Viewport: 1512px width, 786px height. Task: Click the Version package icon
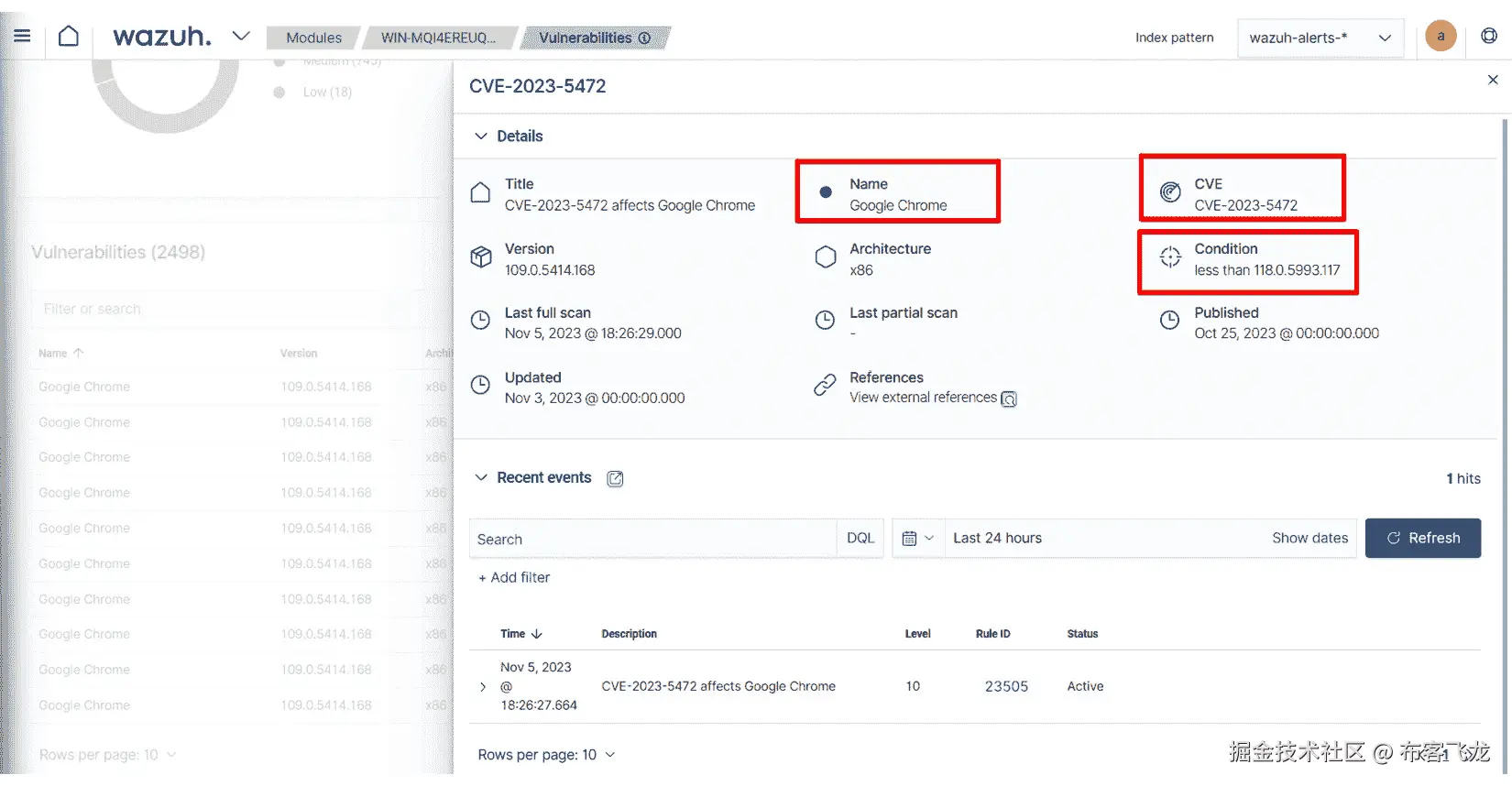click(480, 257)
